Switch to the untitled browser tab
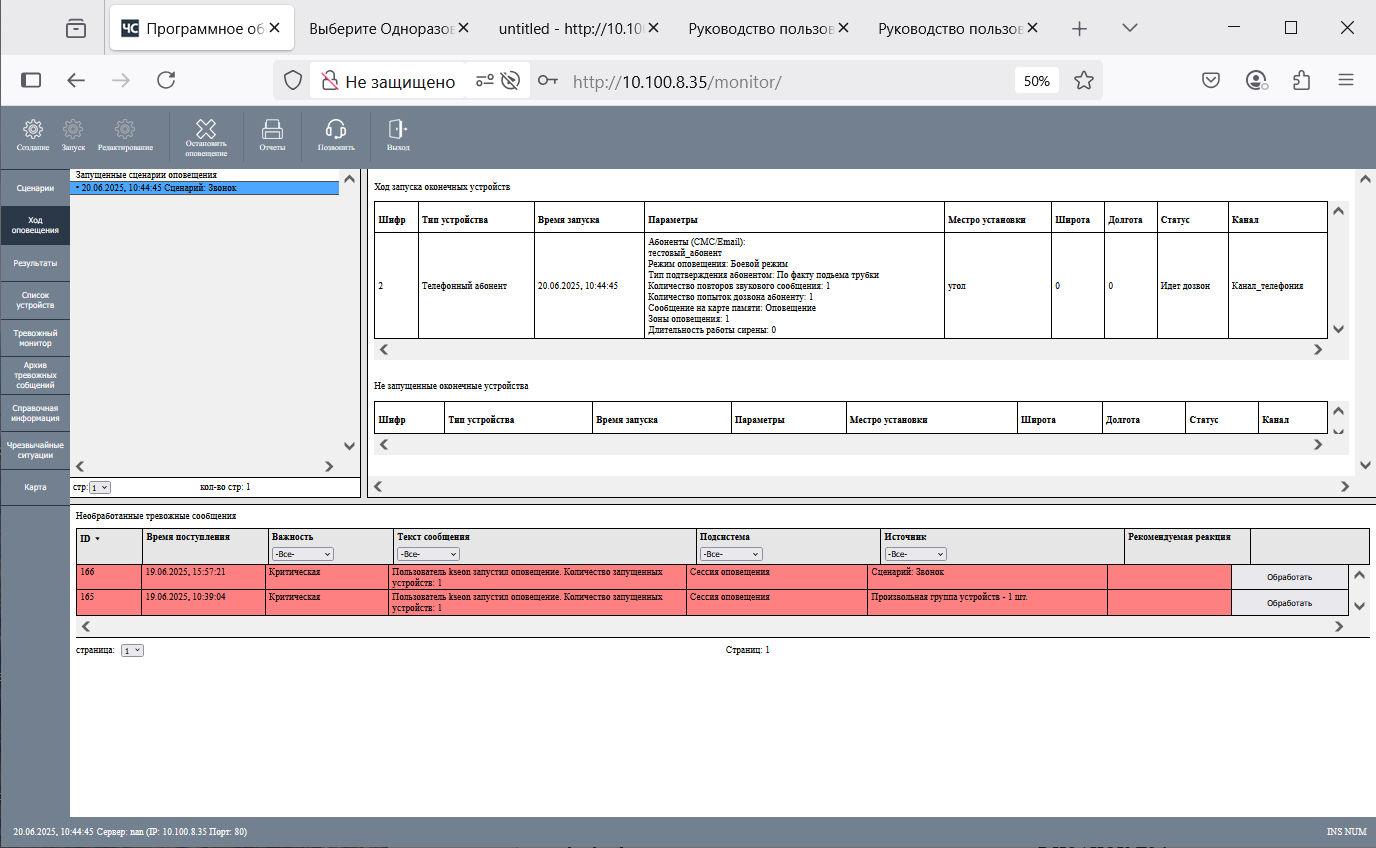This screenshot has width=1376, height=848. [577, 28]
